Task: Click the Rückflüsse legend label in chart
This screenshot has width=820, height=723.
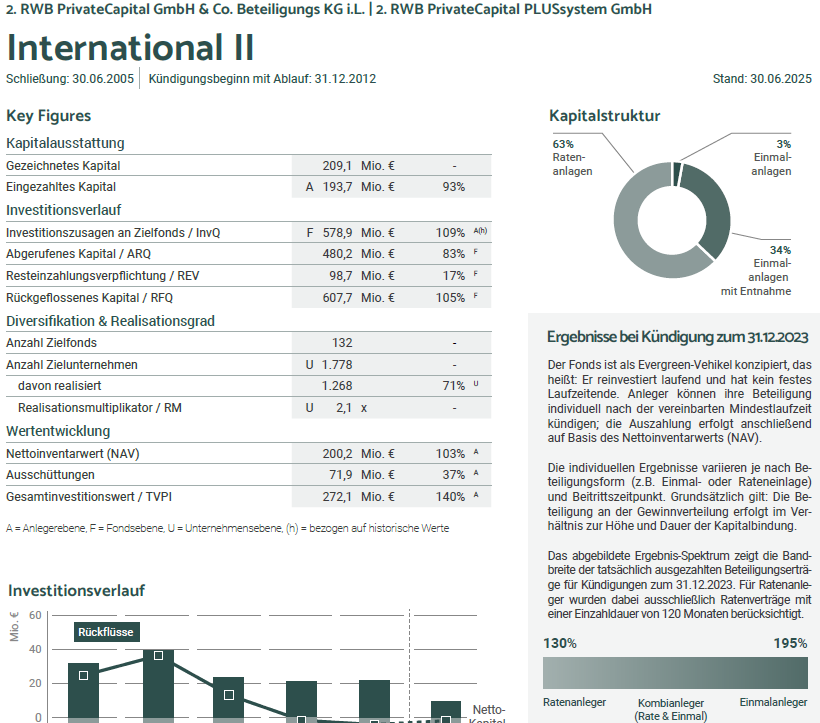Action: tap(106, 632)
